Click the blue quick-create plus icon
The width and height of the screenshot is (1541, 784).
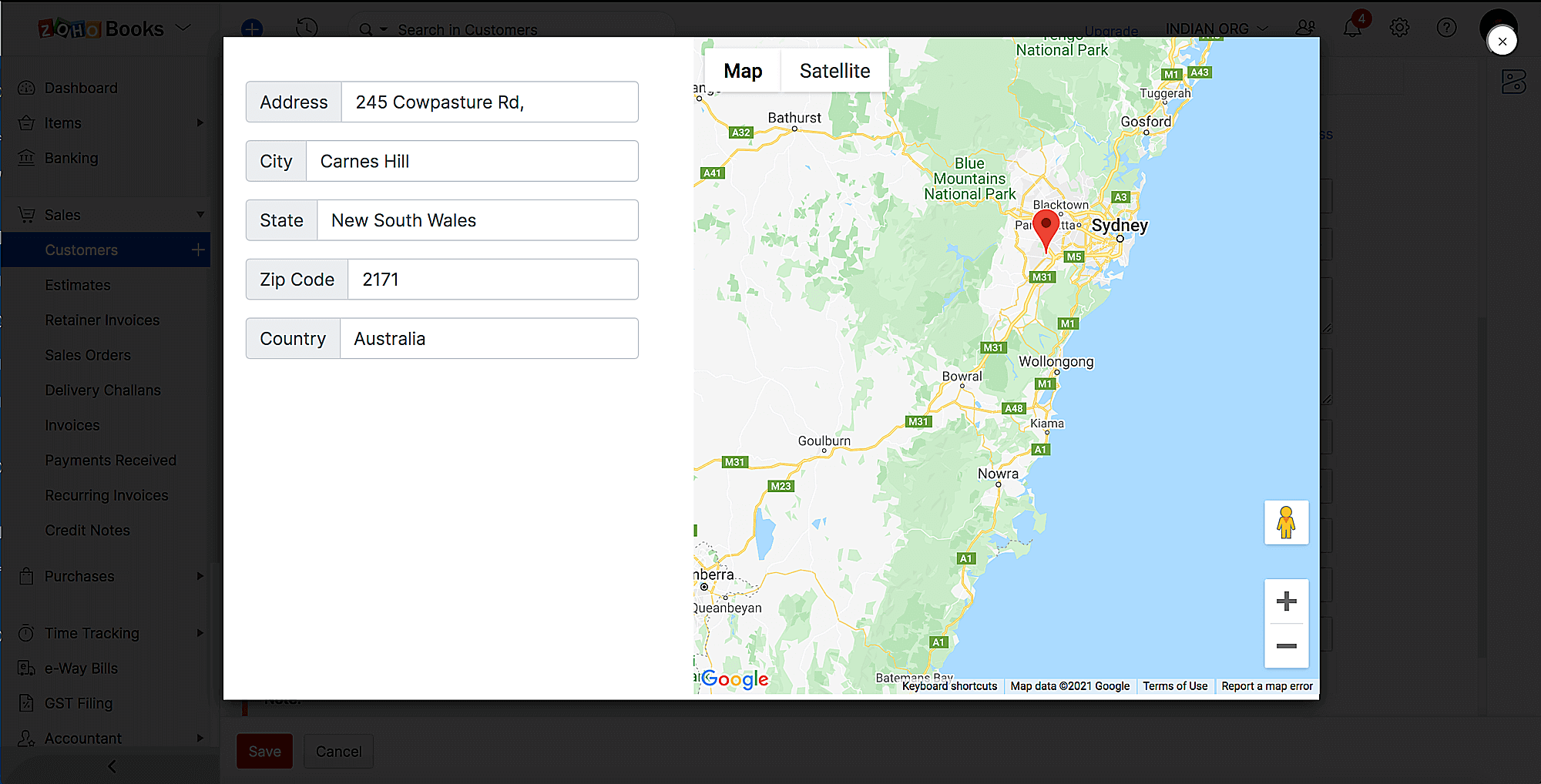point(252,29)
